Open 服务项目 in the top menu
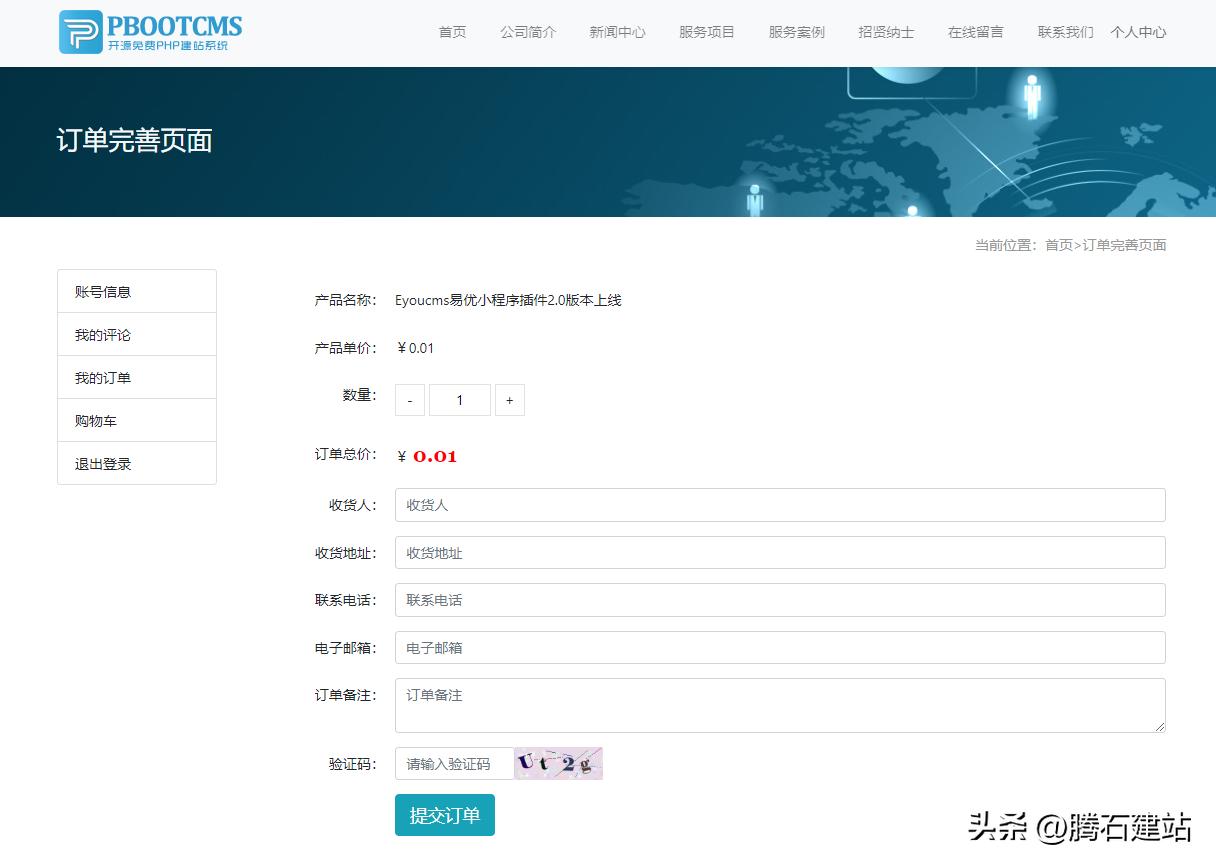The height and width of the screenshot is (867, 1216). click(x=707, y=32)
